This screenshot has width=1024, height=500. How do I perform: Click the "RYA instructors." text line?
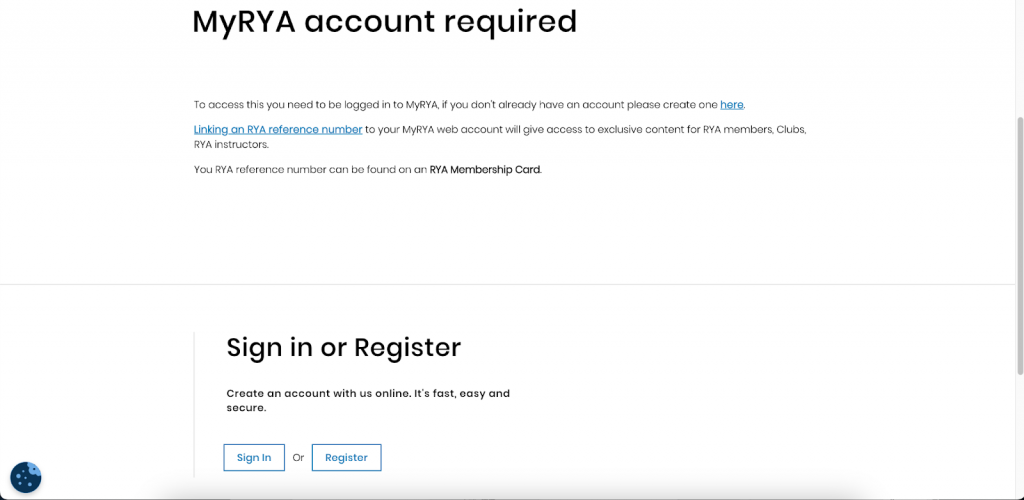pos(231,144)
